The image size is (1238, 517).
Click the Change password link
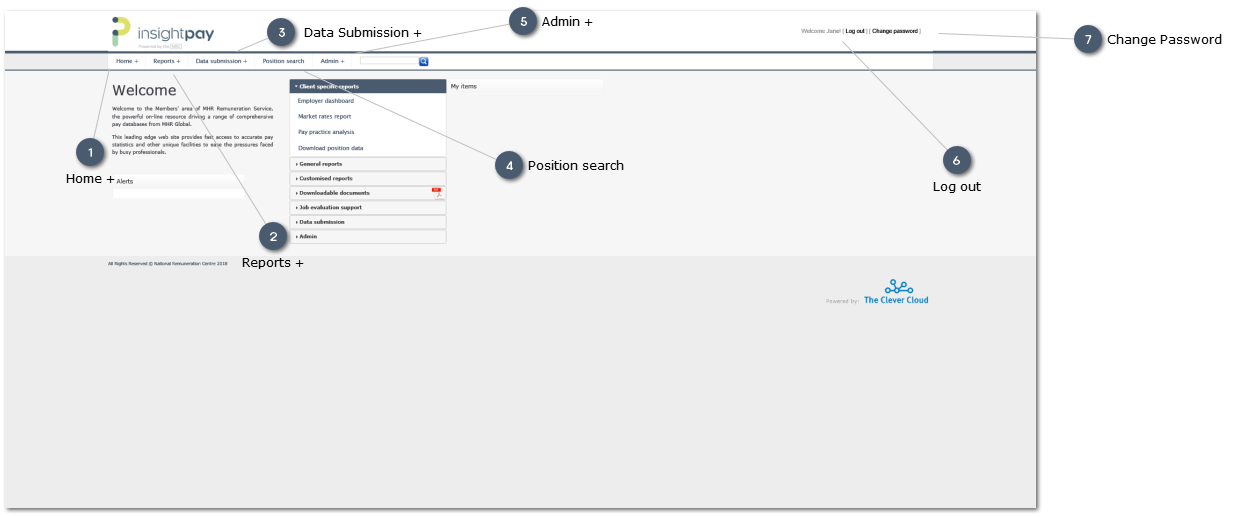point(895,31)
